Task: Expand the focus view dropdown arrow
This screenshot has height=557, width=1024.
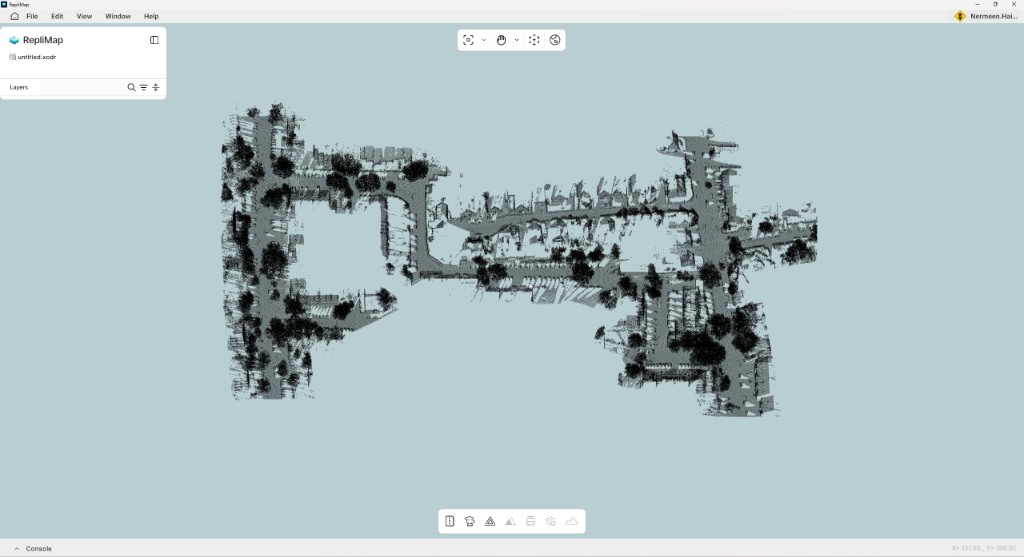Action: click(484, 40)
